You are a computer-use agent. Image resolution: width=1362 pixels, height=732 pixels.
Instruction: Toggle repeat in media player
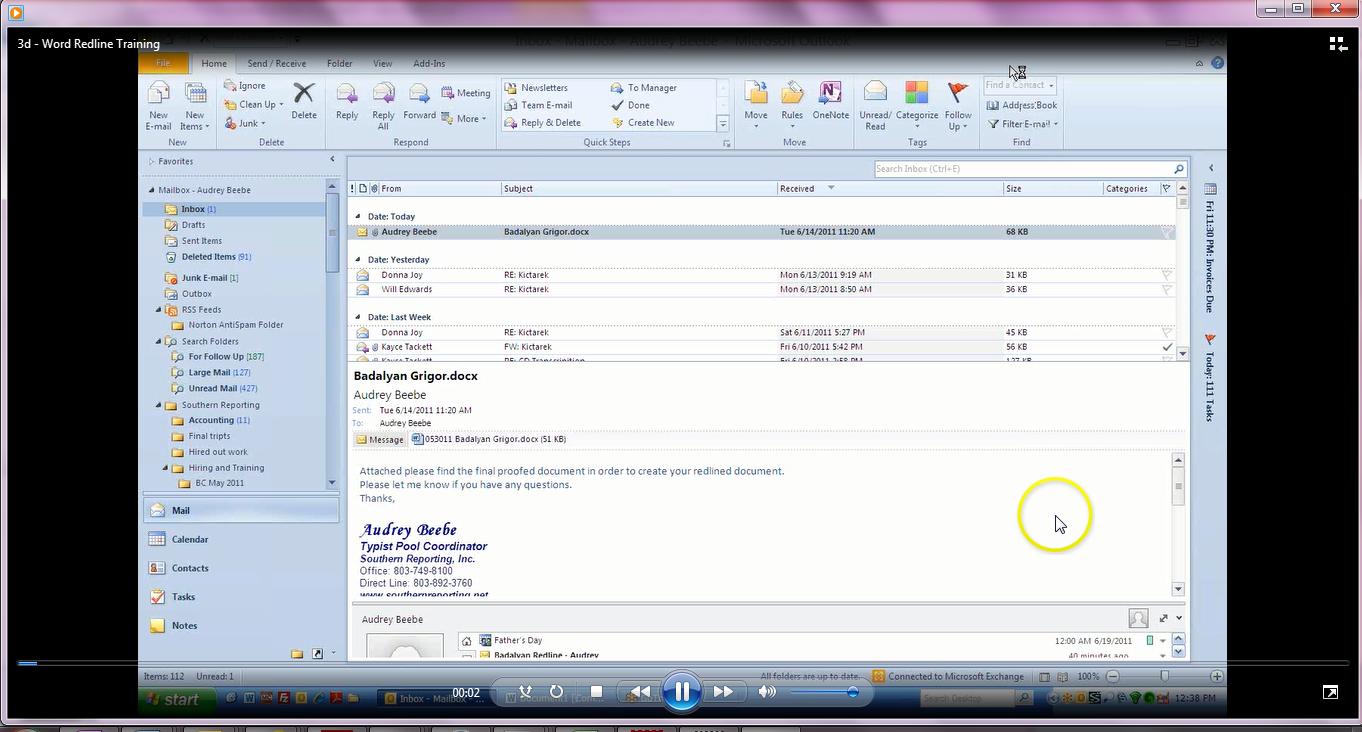[557, 691]
